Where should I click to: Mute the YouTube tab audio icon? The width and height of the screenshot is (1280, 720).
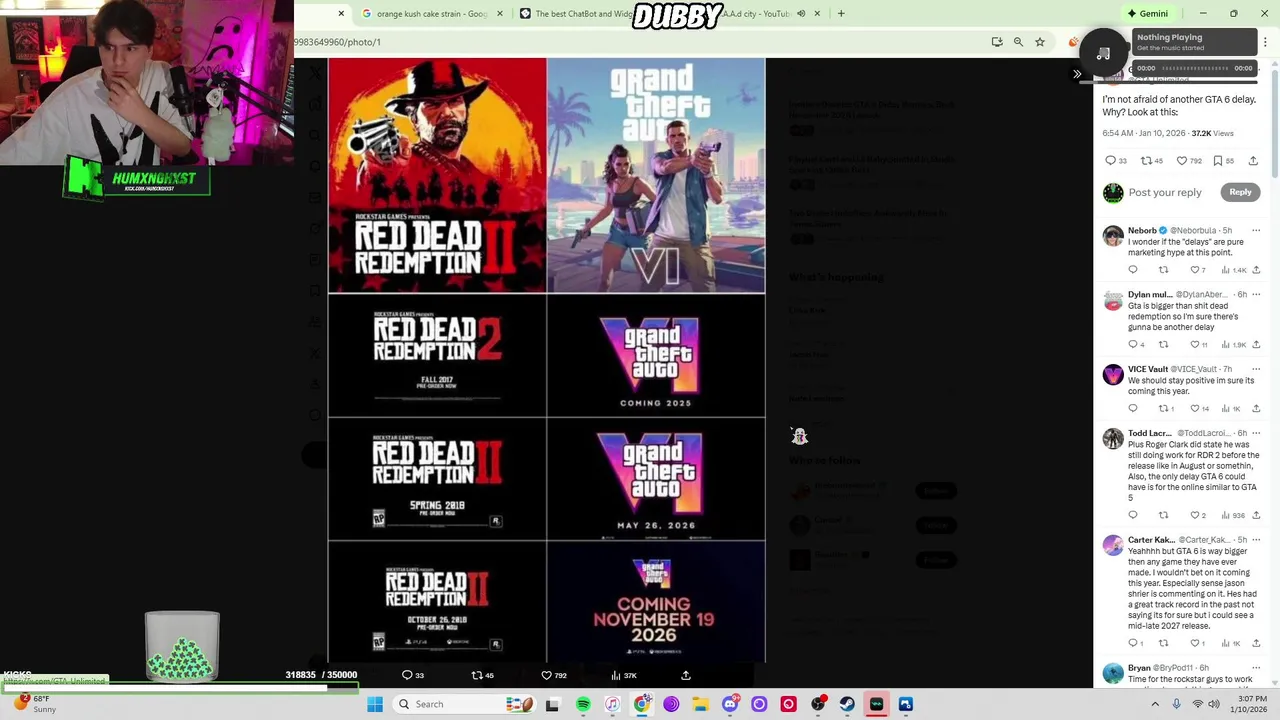801,14
